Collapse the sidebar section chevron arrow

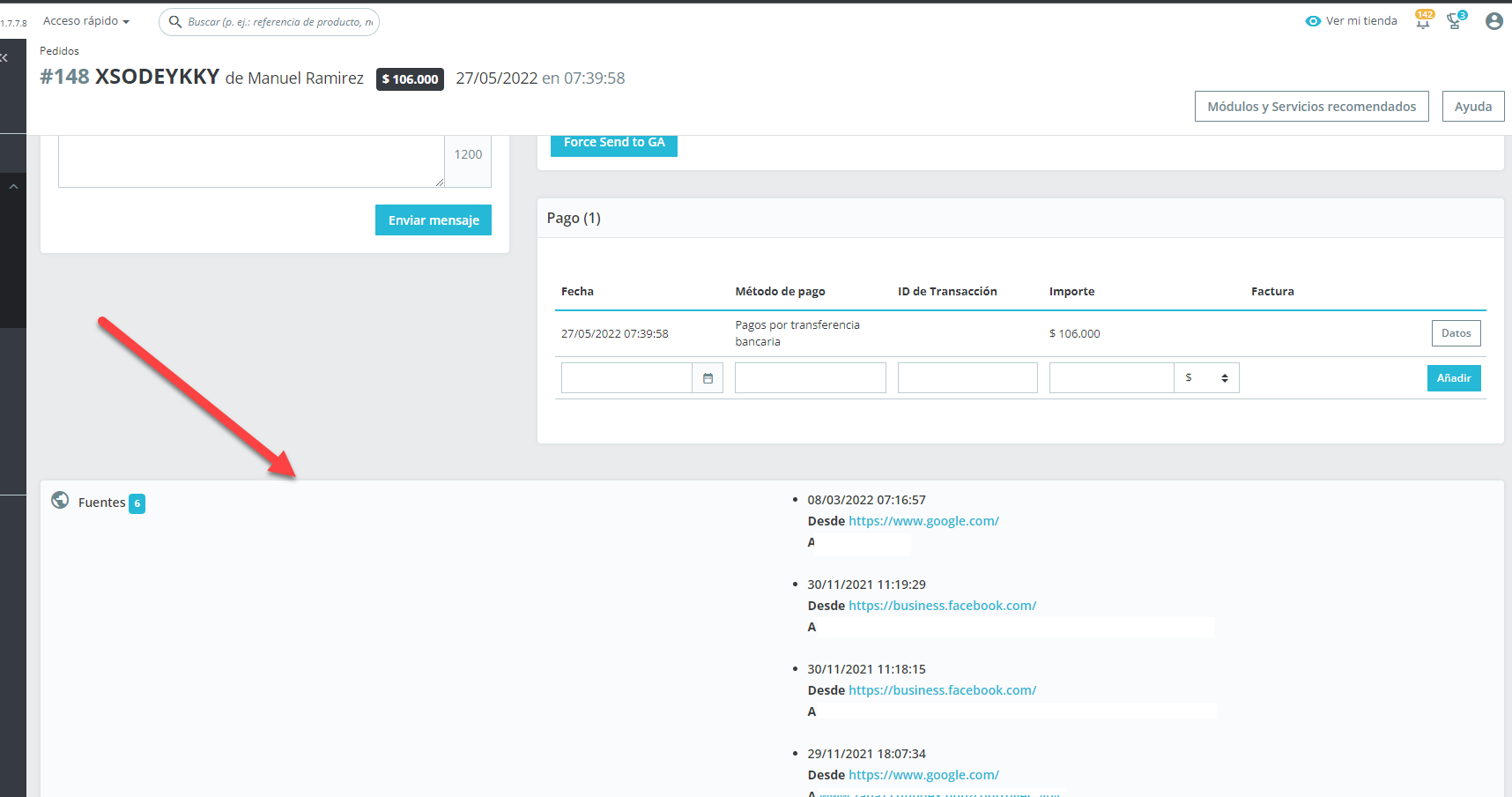(x=13, y=187)
